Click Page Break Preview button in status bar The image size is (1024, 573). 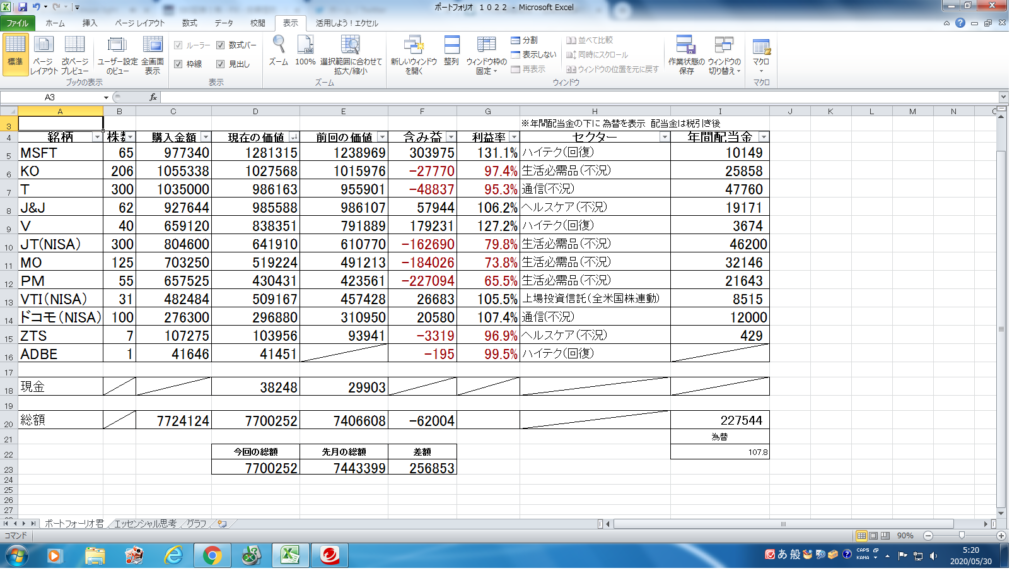pyautogui.click(x=885, y=536)
